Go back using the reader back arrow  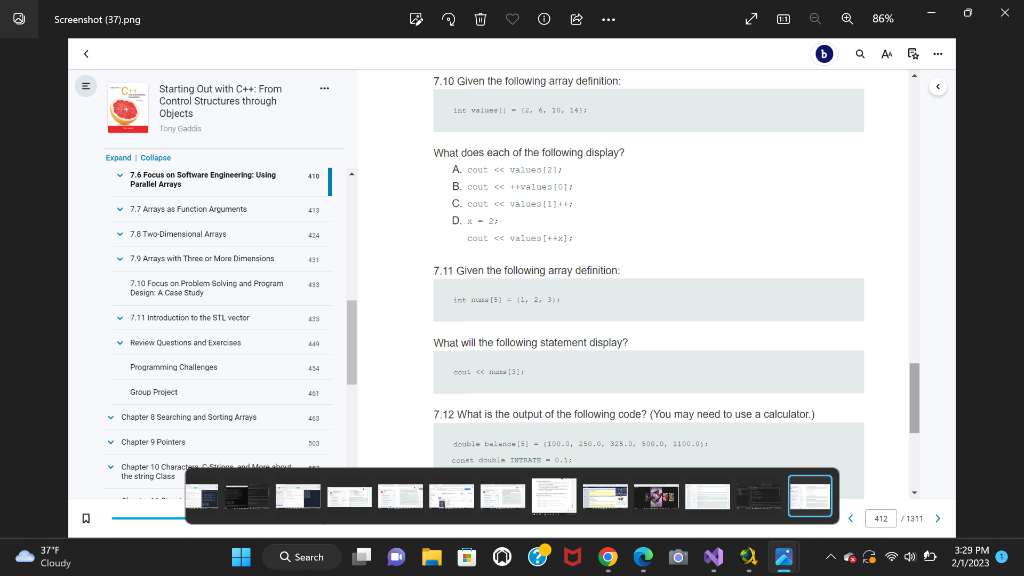pyautogui.click(x=86, y=54)
